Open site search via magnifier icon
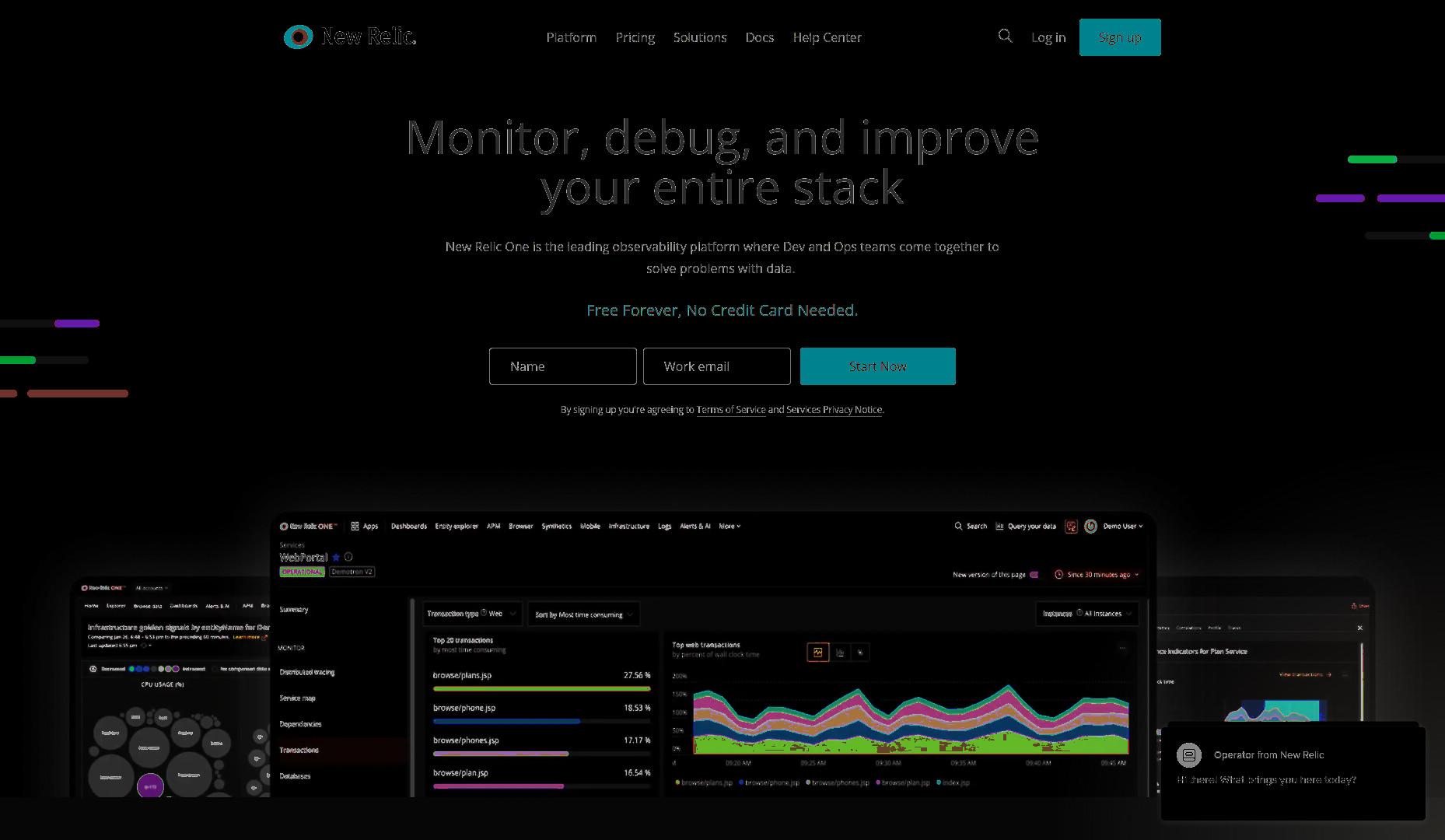The image size is (1445, 840). coord(1005,36)
